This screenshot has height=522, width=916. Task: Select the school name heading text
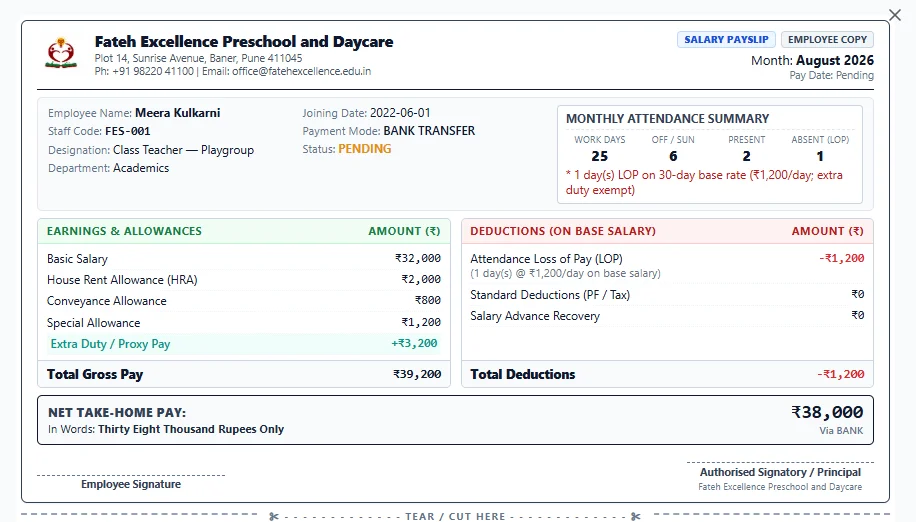(x=244, y=42)
